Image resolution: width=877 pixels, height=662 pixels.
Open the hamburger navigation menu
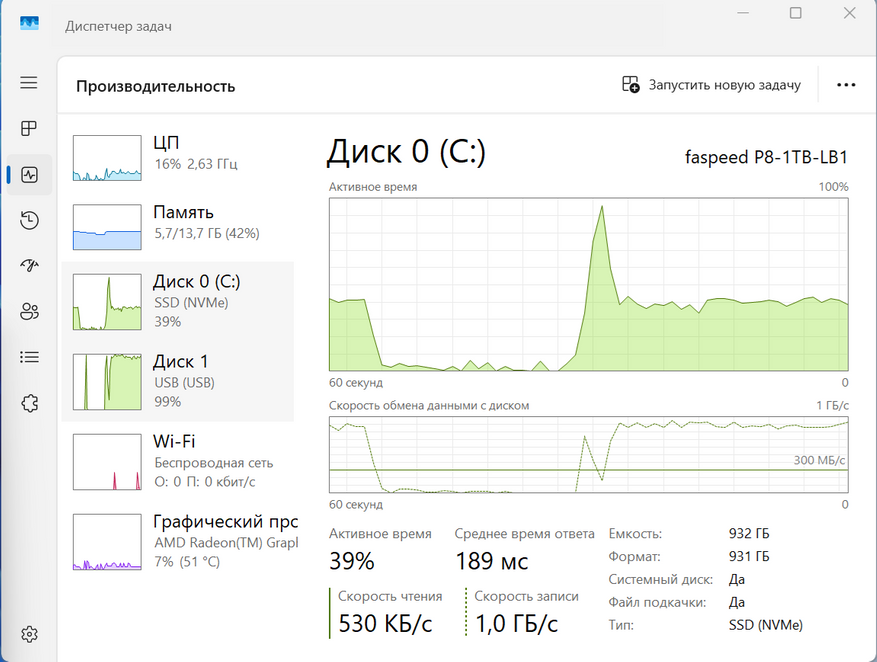pos(29,84)
